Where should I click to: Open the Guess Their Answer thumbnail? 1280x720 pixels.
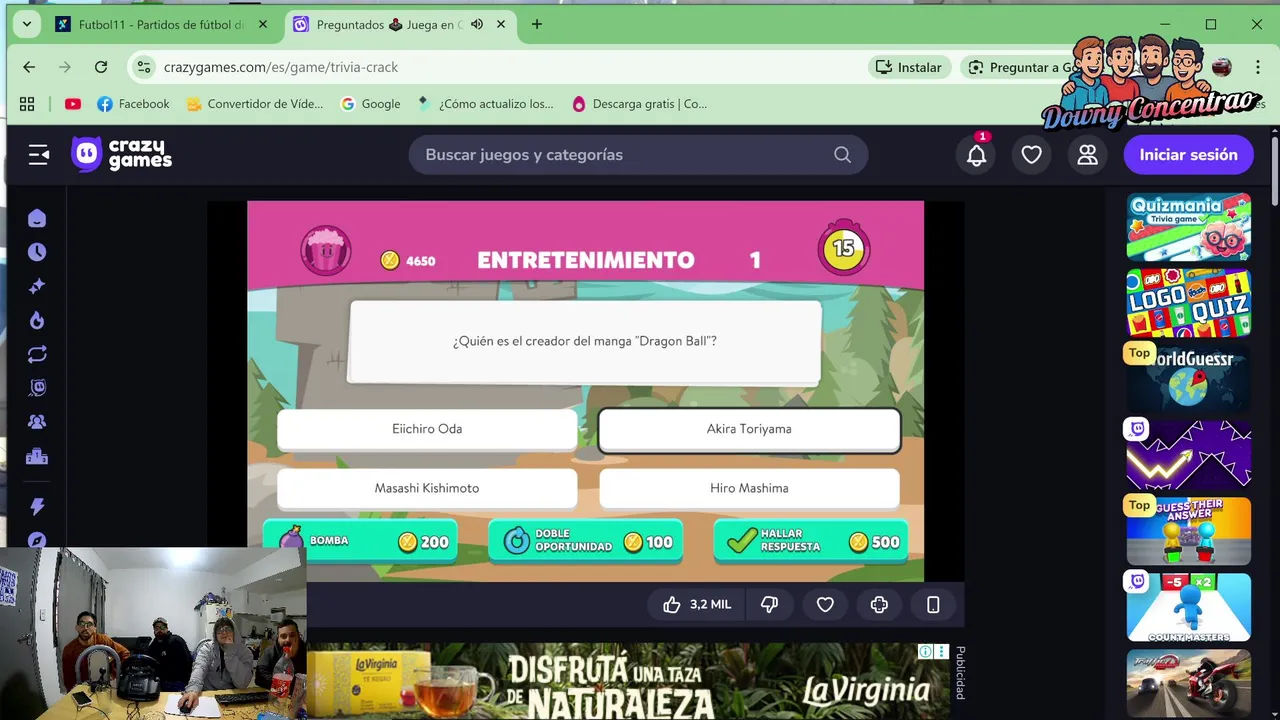click(1189, 531)
